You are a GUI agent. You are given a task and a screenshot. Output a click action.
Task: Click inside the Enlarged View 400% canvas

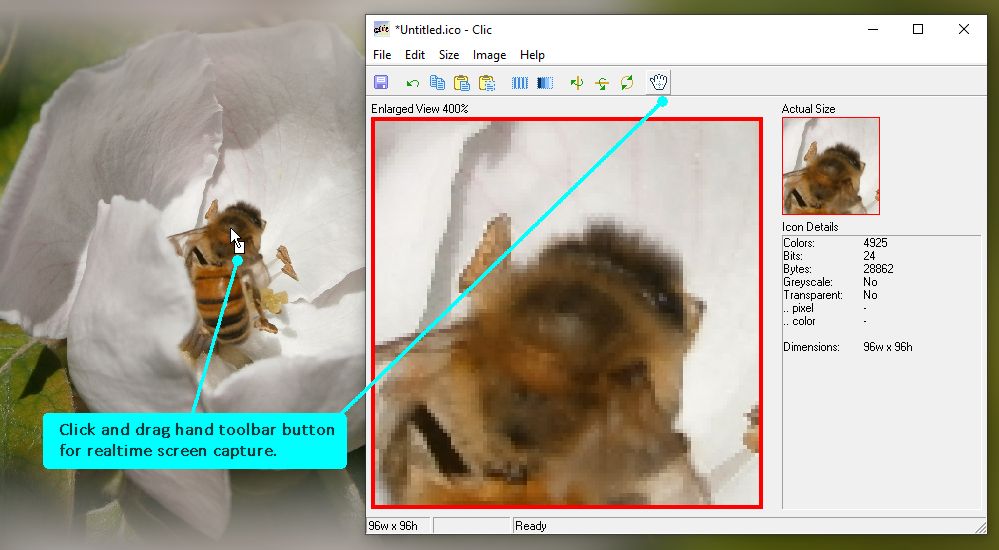(x=567, y=312)
